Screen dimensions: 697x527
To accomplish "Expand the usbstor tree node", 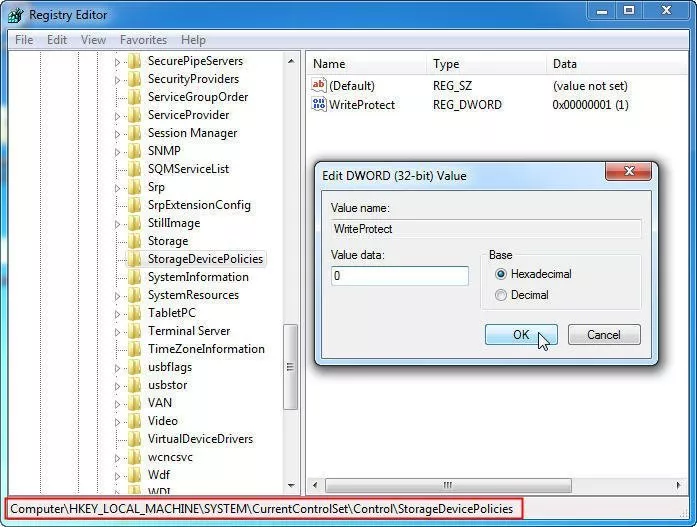I will 117,386.
